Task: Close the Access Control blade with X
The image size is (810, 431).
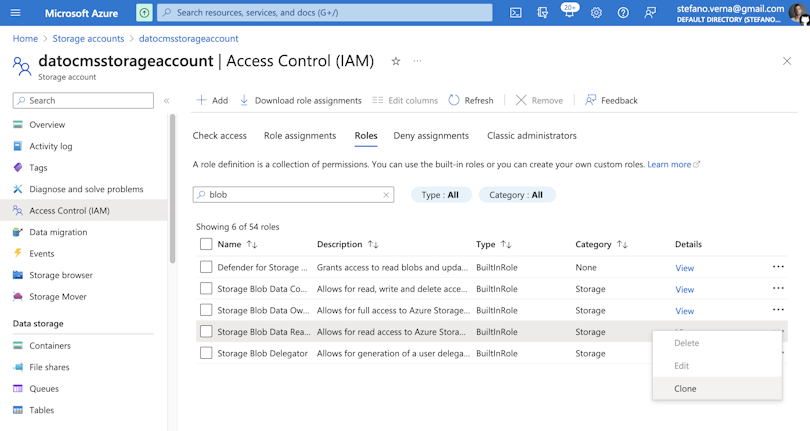Action: 787,61
